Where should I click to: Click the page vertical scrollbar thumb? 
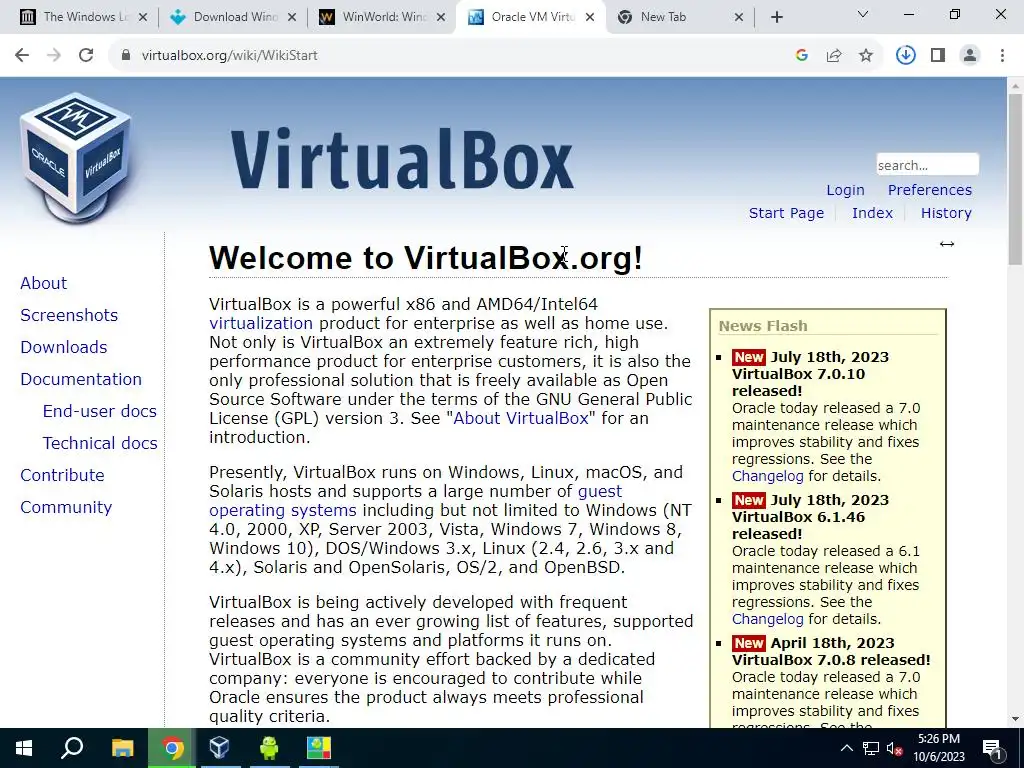[1016, 180]
